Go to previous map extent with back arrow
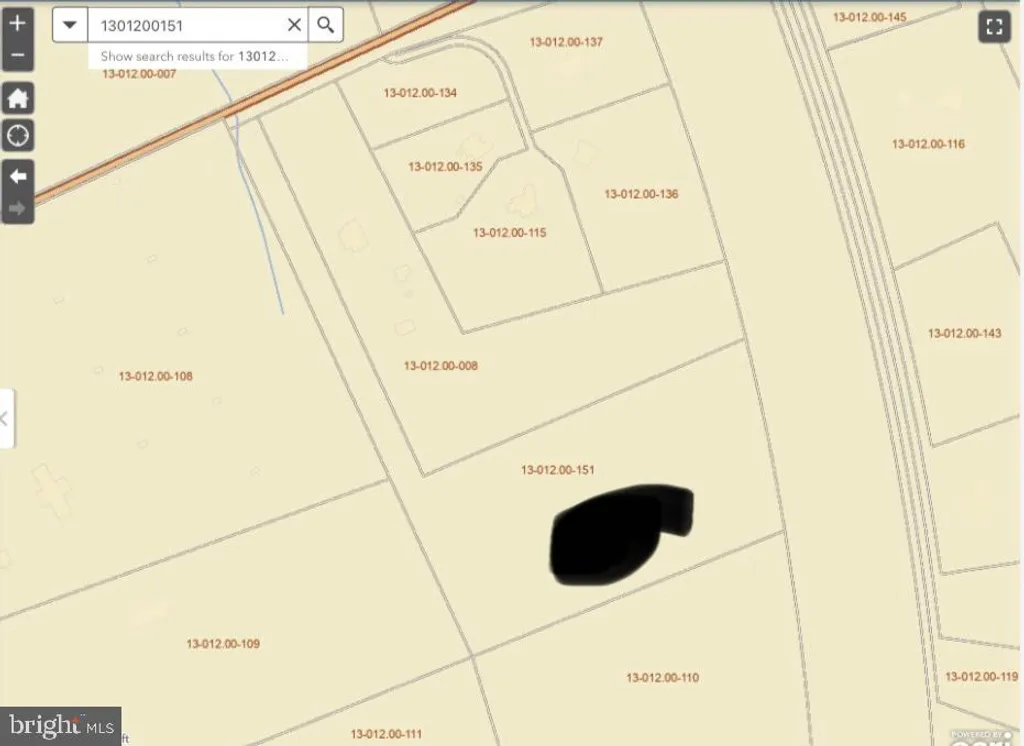This screenshot has height=746, width=1024. pyautogui.click(x=18, y=176)
